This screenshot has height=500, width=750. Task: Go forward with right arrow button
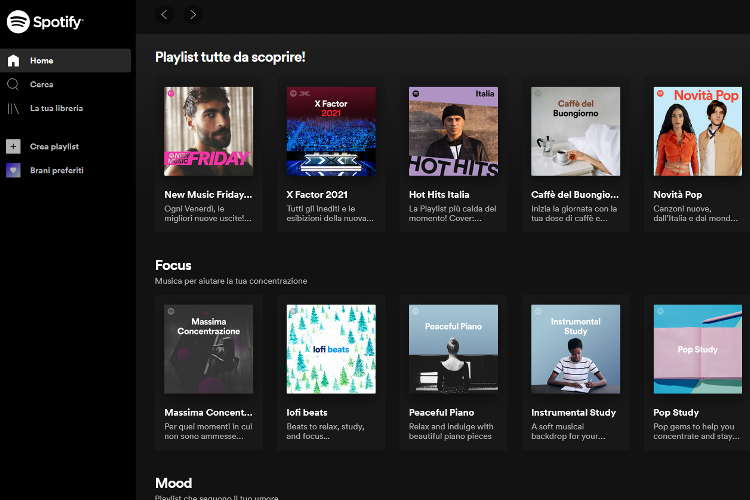click(193, 14)
